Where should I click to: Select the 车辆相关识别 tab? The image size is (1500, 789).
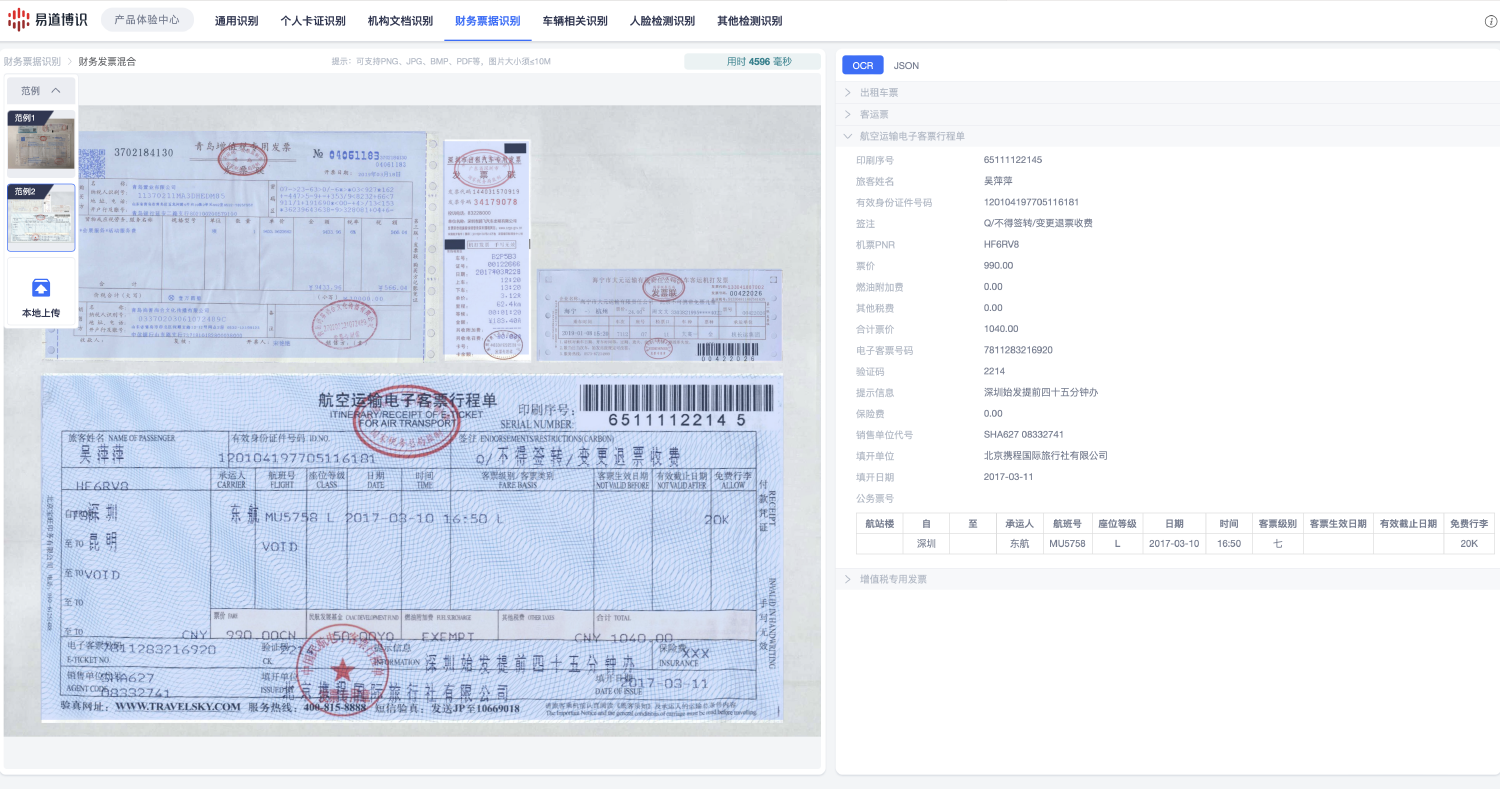click(575, 21)
